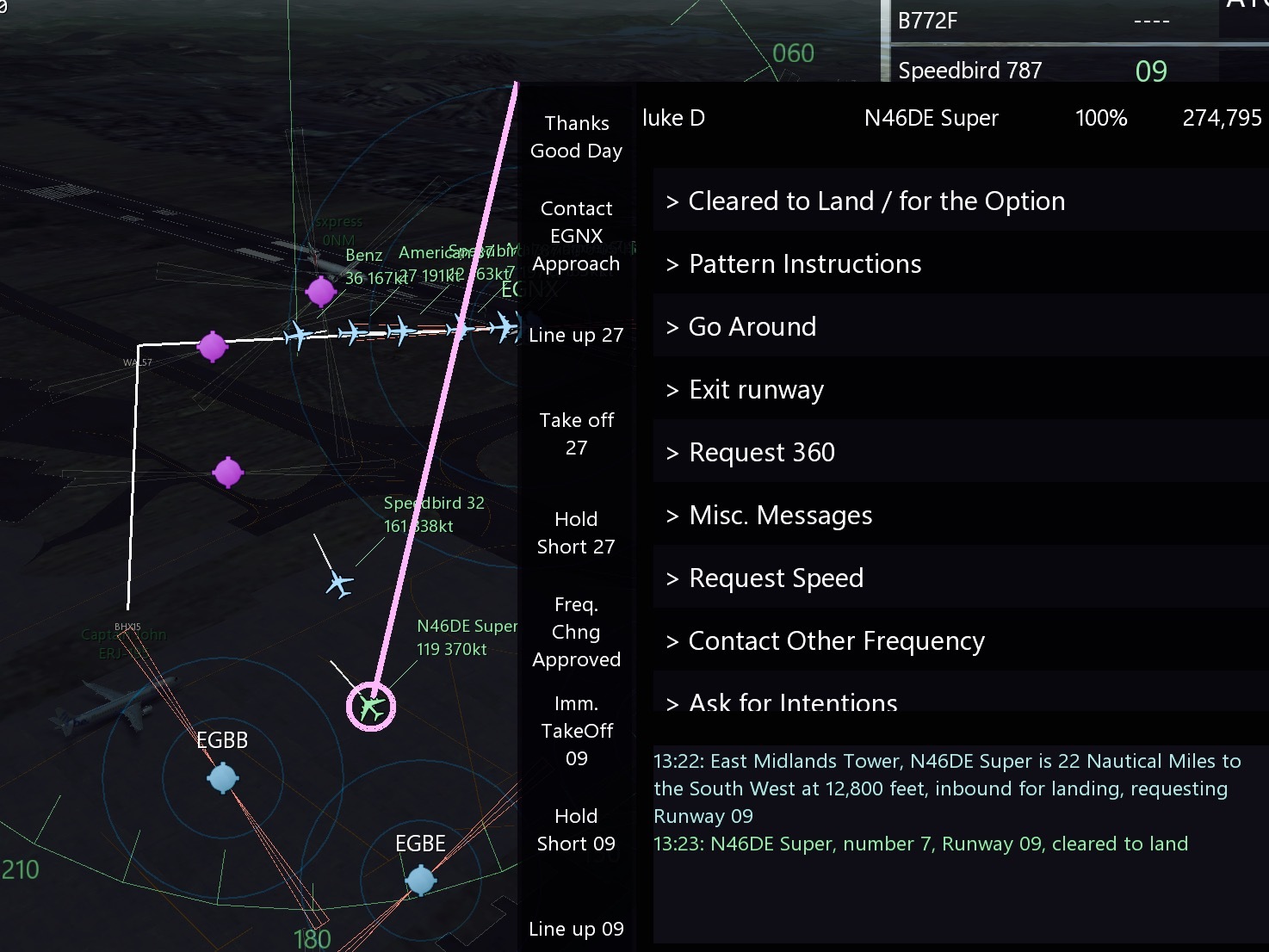Click the pilot name luke D
The image size is (1269, 952).
click(673, 118)
